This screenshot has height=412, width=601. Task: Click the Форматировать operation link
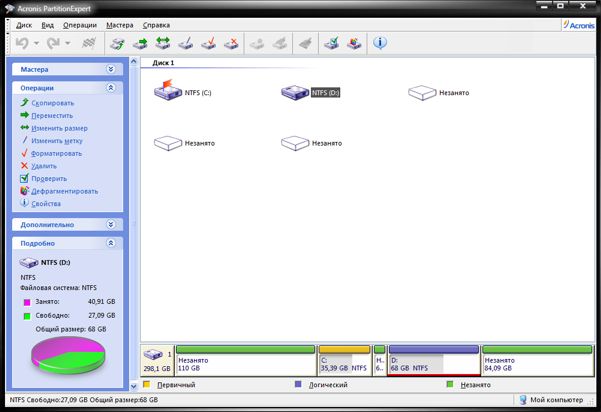pyautogui.click(x=56, y=154)
